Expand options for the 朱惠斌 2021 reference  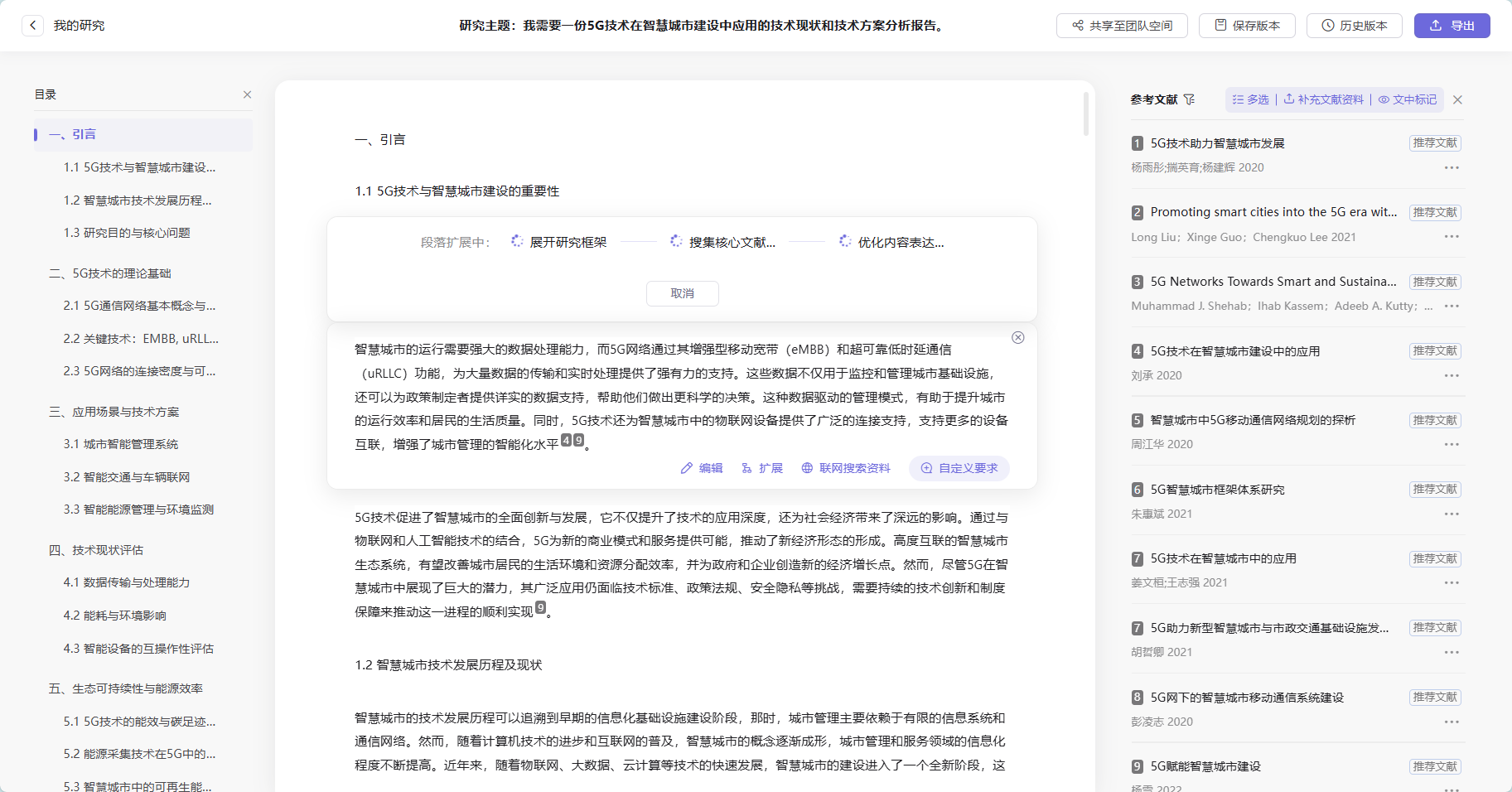(1452, 514)
